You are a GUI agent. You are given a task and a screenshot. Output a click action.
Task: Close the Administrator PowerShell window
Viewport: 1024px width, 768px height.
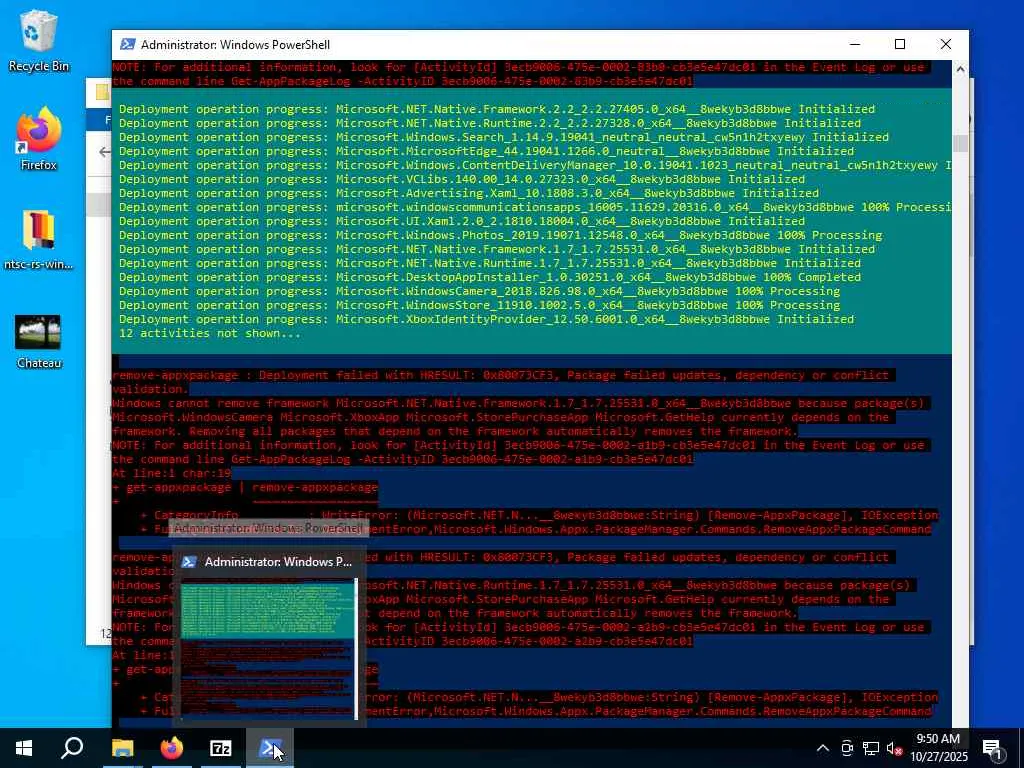coord(946,44)
